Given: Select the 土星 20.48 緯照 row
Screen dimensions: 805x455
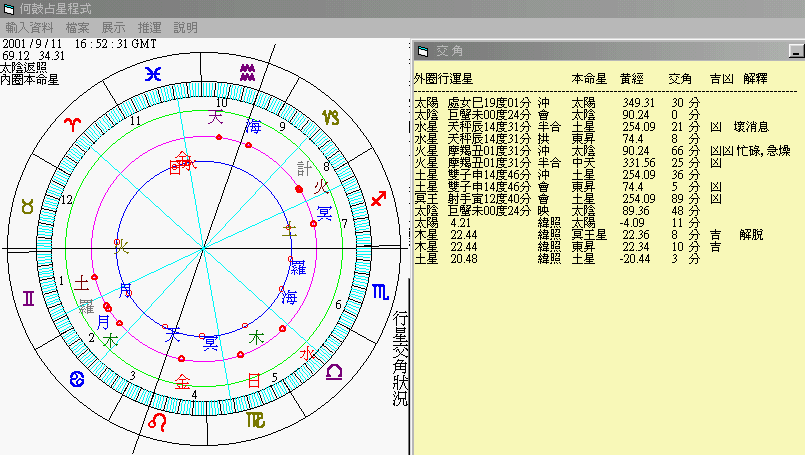Looking at the screenshot, I should (x=557, y=259).
